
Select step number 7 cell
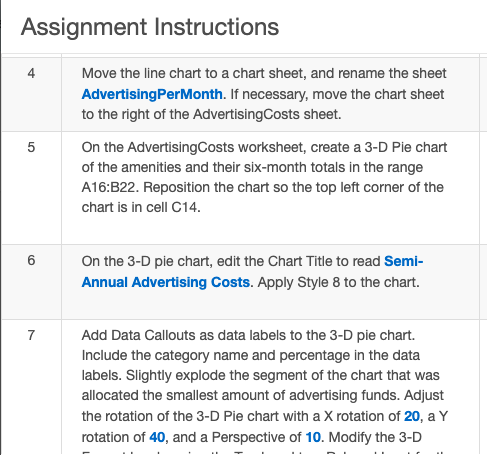pyautogui.click(x=31, y=387)
